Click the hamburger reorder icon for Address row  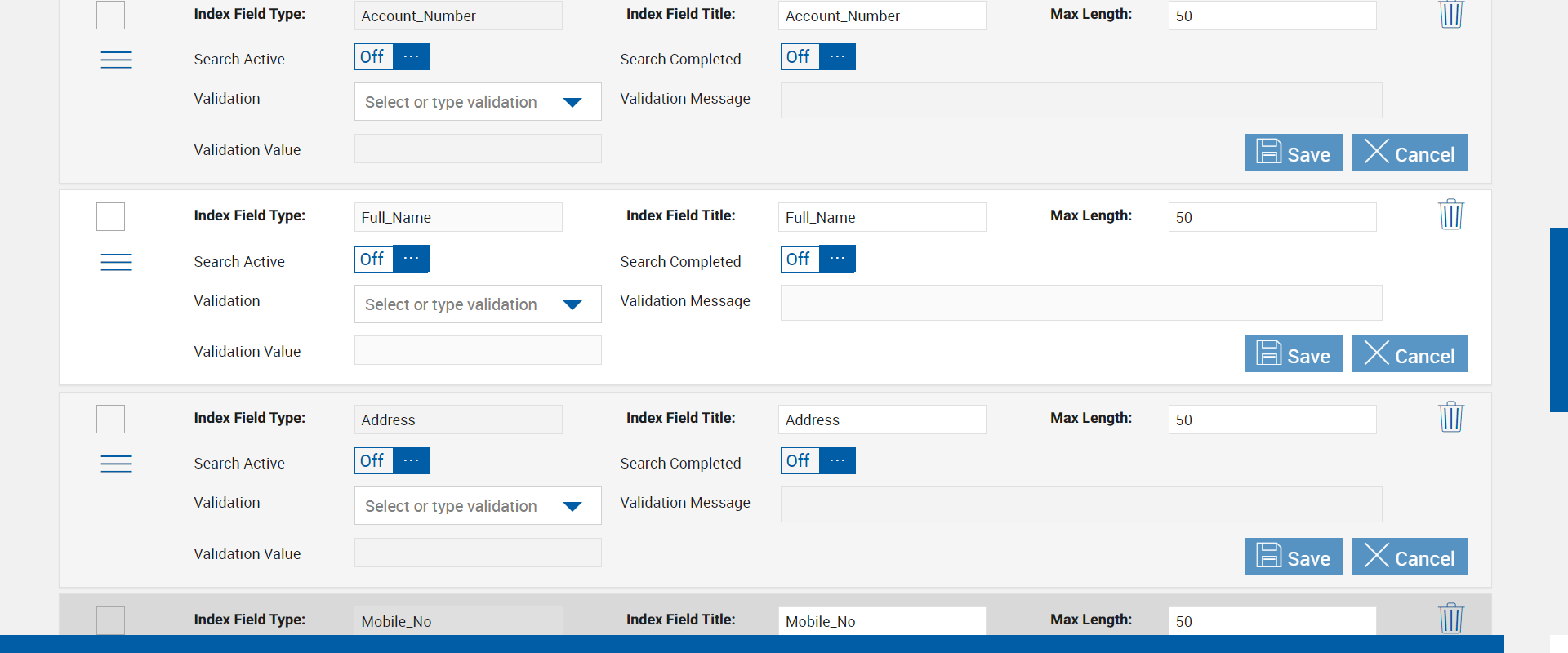coord(116,464)
